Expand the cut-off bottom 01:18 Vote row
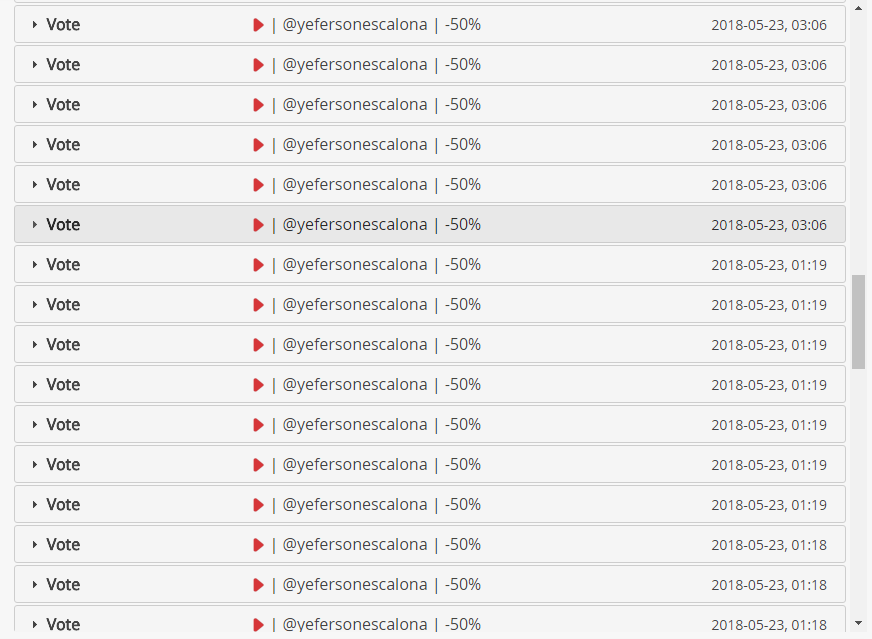Image resolution: width=872 pixels, height=639 pixels. click(x=34, y=625)
